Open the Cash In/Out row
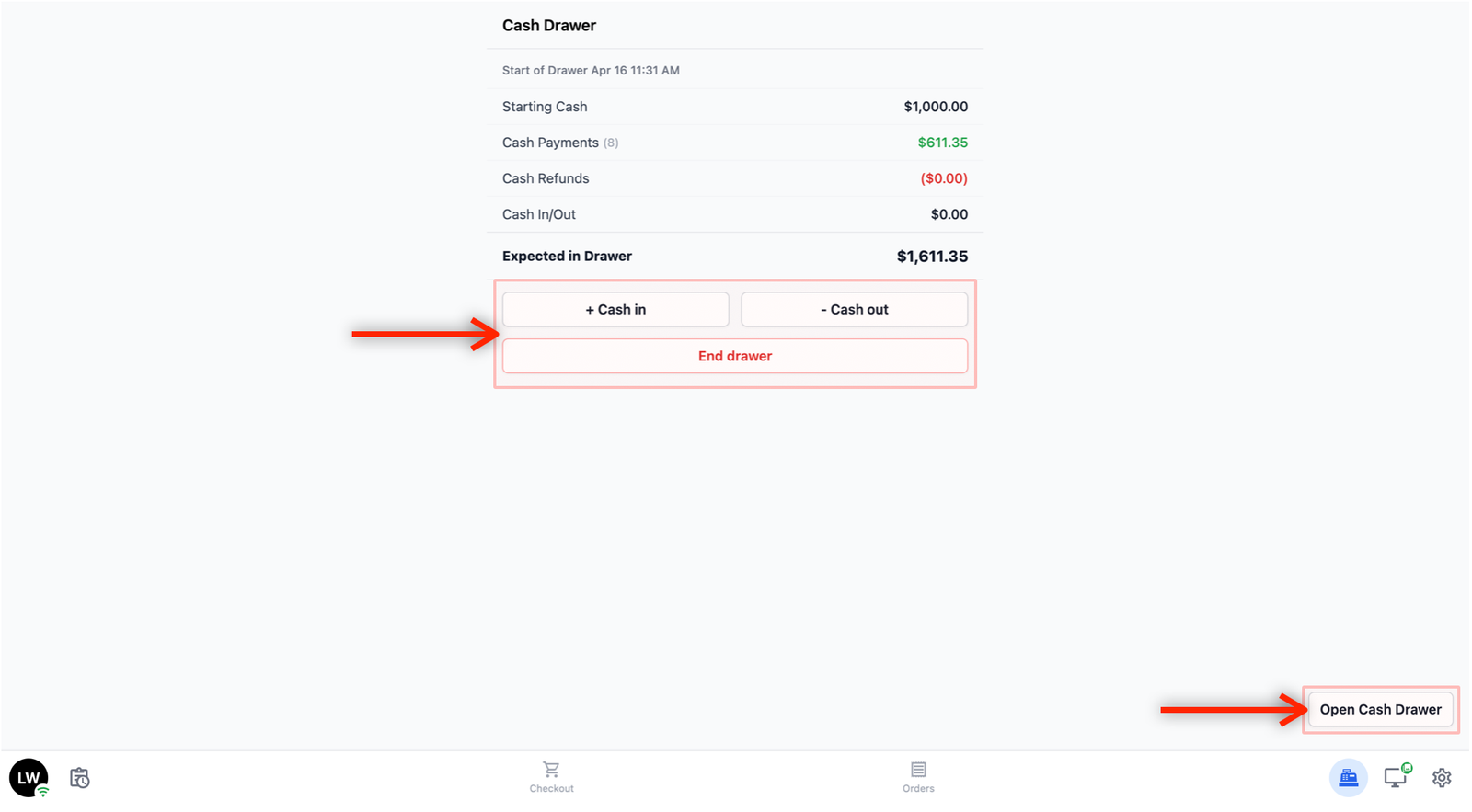The image size is (1472, 812). pos(735,214)
